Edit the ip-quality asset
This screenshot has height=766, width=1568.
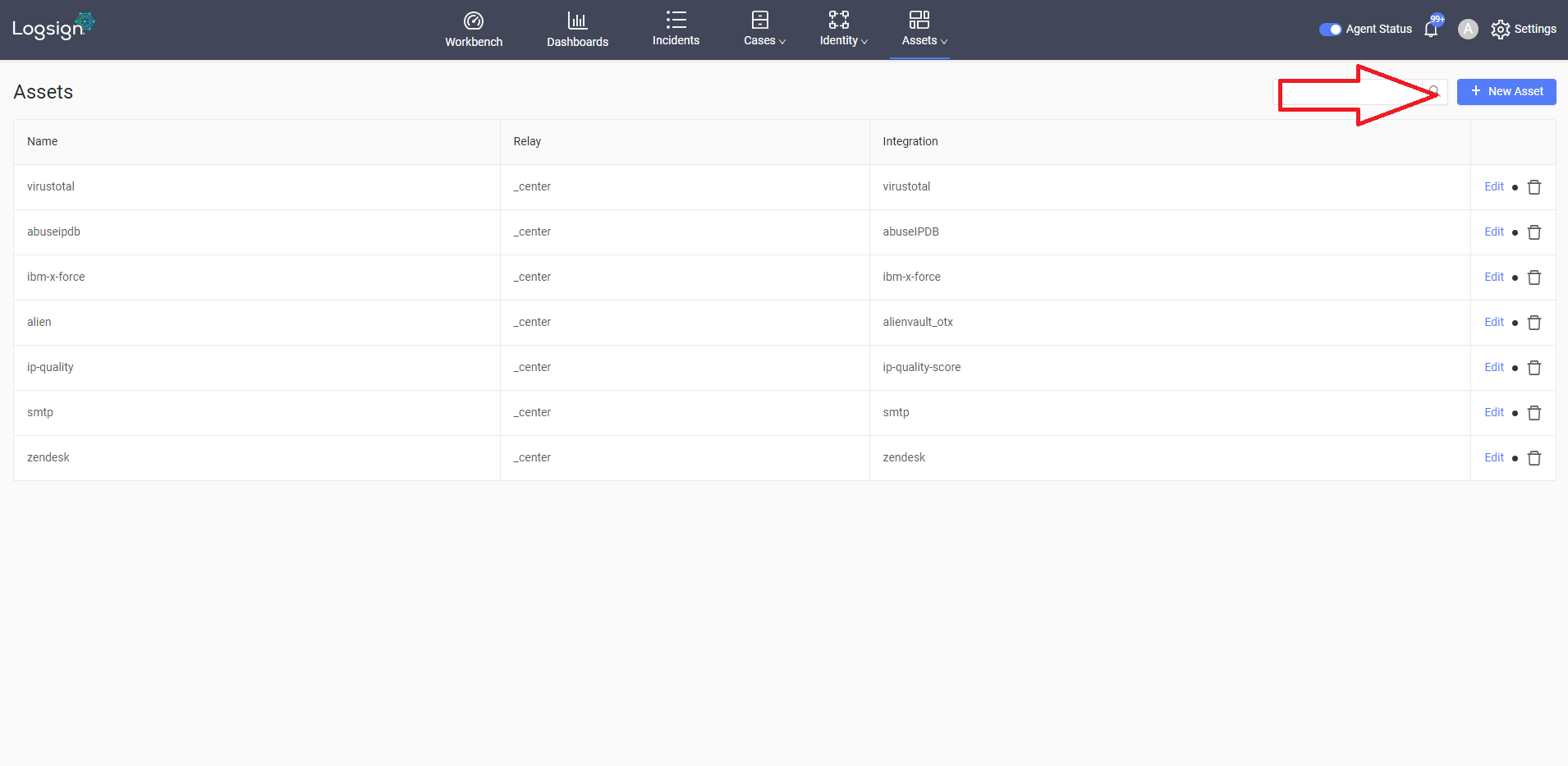[1494, 367]
